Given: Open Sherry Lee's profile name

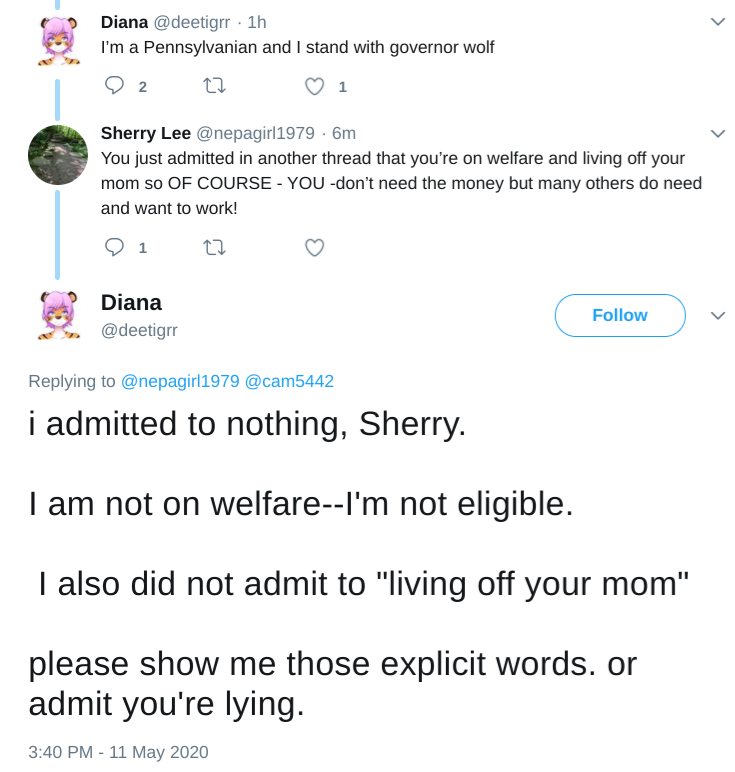Looking at the screenshot, I should (x=146, y=133).
